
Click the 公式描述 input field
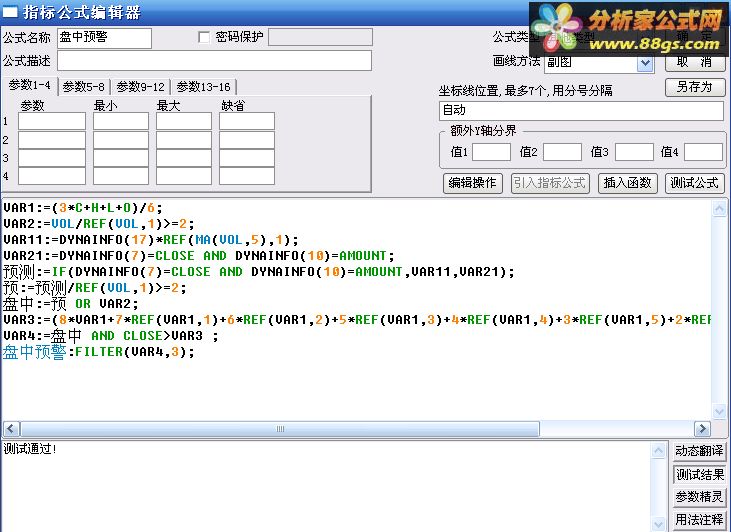[214, 61]
